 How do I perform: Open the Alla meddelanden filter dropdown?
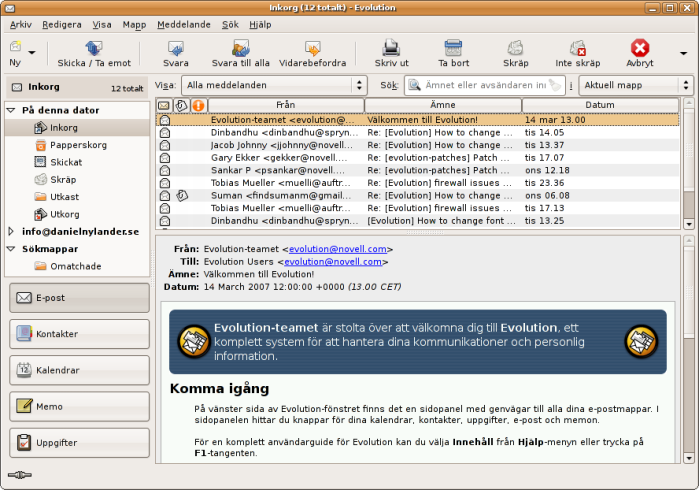274,85
